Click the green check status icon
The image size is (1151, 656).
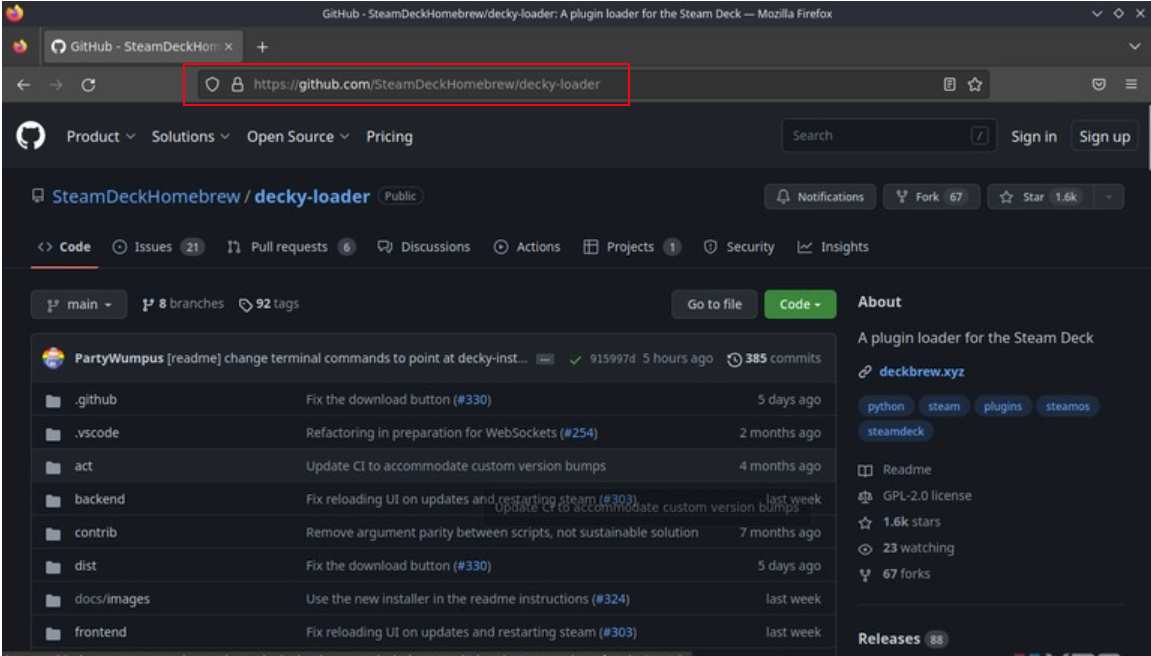[x=575, y=360]
